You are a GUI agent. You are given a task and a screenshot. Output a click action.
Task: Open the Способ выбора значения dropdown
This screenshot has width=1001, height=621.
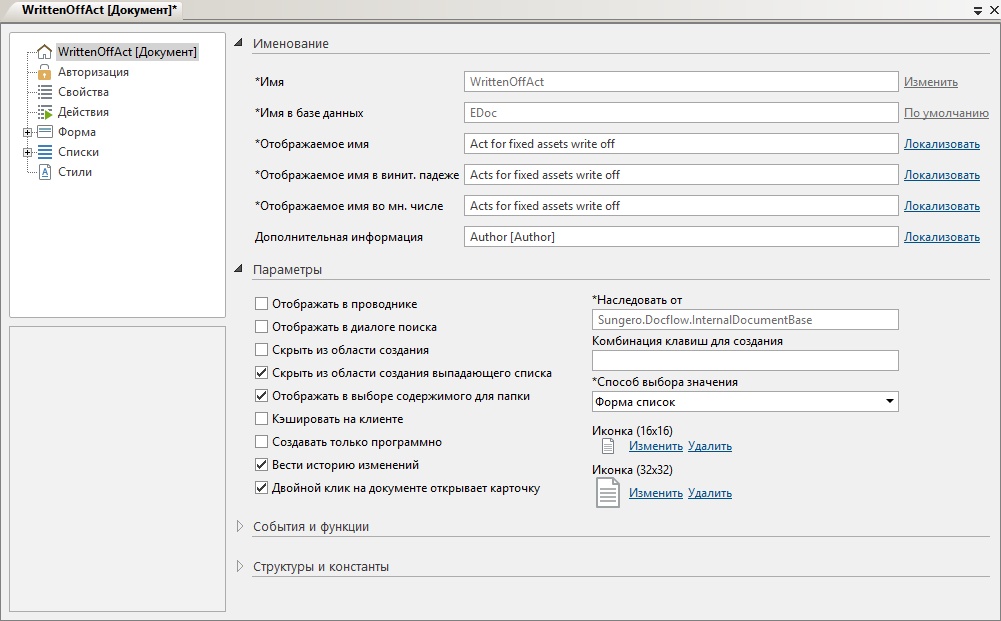(x=889, y=402)
